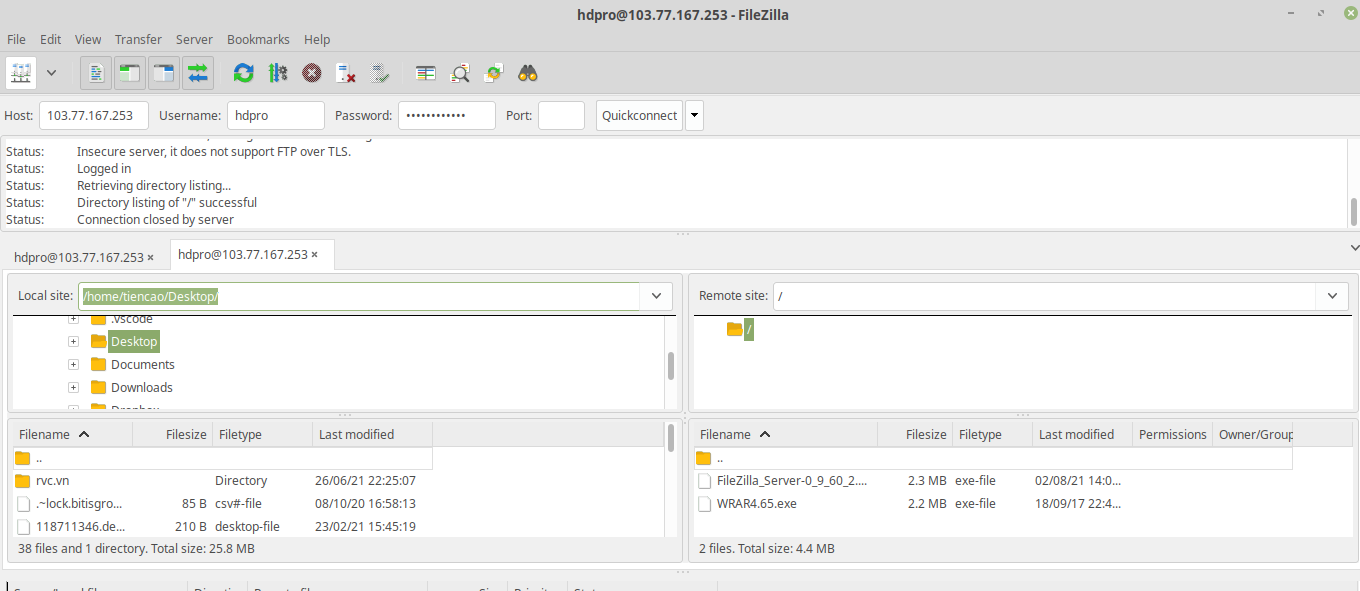Image resolution: width=1360 pixels, height=591 pixels.
Task: Open the Edit menu
Action: pyautogui.click(x=51, y=39)
